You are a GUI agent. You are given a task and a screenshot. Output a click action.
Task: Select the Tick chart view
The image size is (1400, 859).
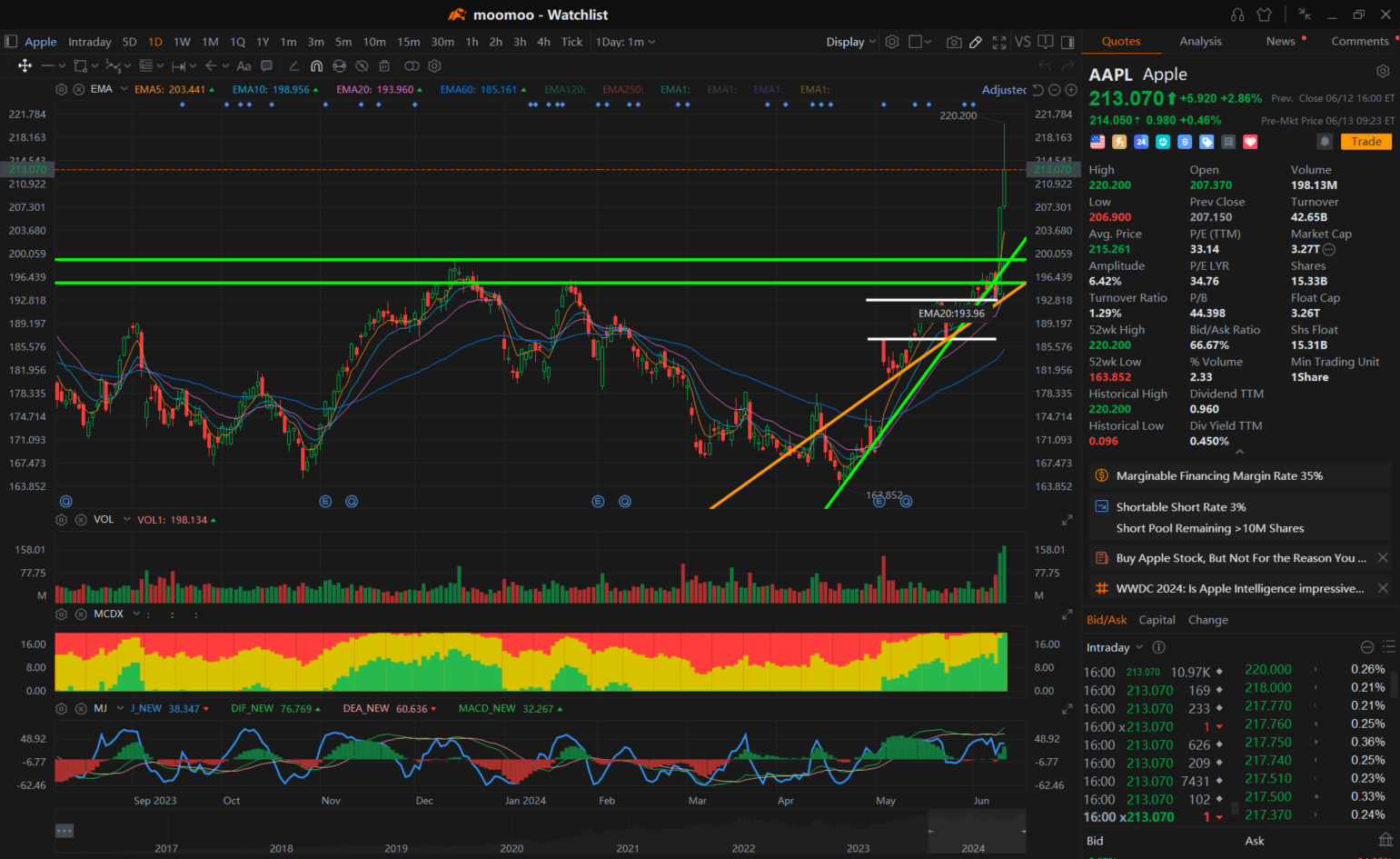point(571,42)
